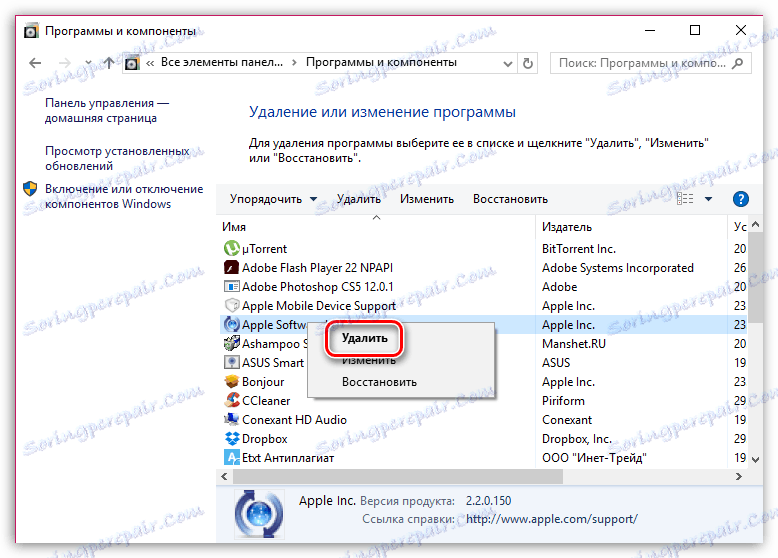Screen dimensions: 778x558
Task: Open help with the blue question icon
Action: (740, 199)
